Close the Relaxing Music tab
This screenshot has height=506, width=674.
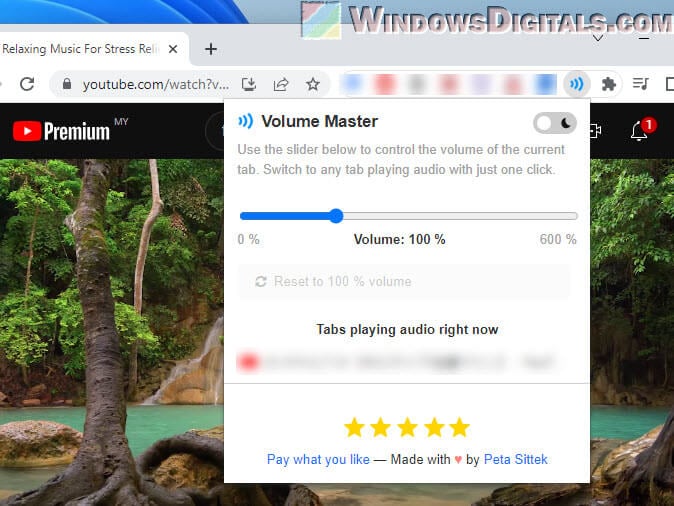click(173, 49)
